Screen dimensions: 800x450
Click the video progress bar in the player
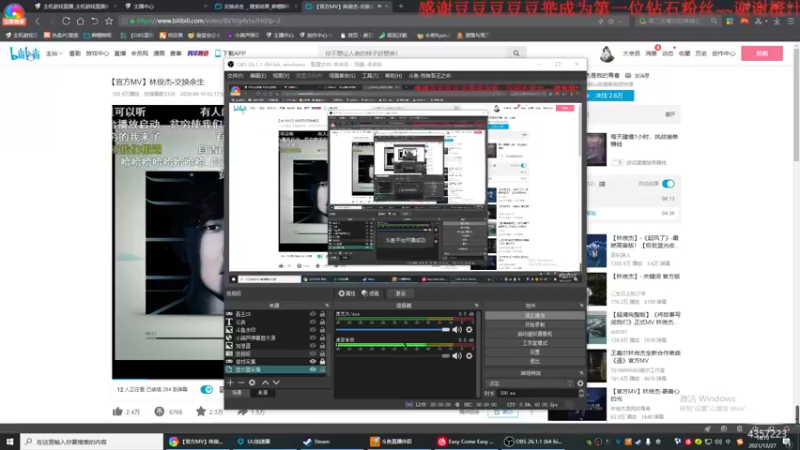click(x=168, y=379)
